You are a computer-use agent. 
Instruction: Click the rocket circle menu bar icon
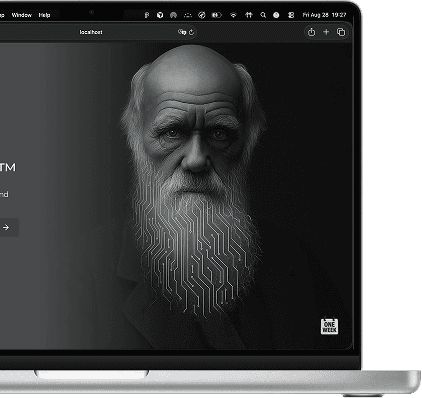pos(202,15)
